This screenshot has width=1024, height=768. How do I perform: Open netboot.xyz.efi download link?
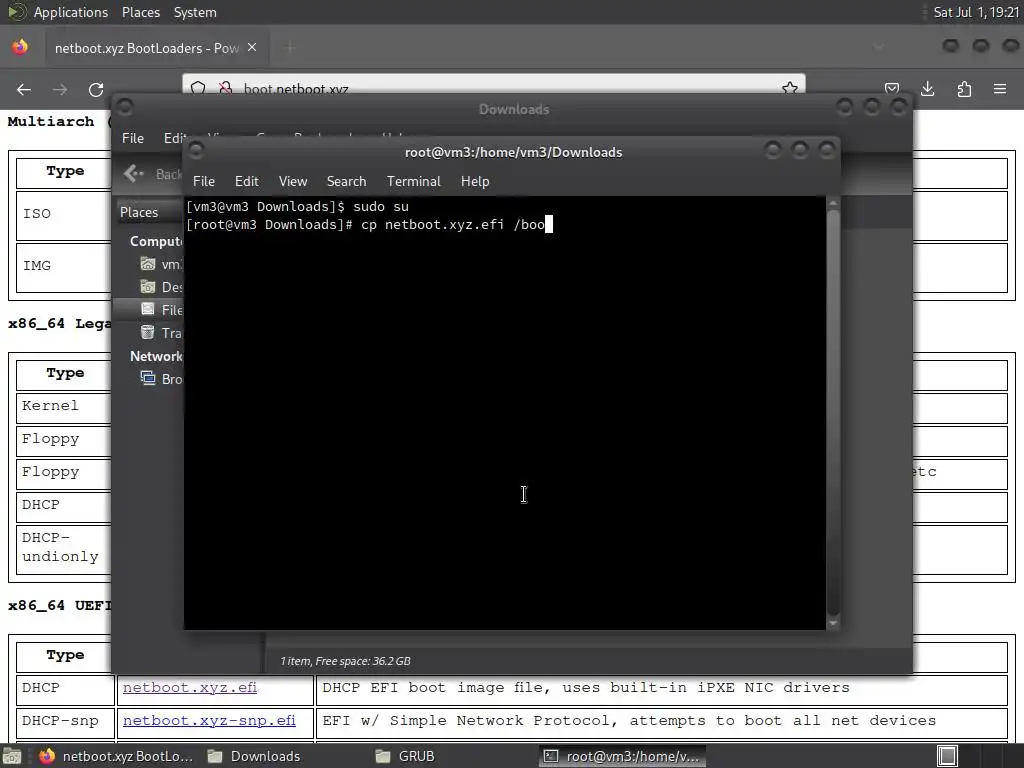click(190, 687)
